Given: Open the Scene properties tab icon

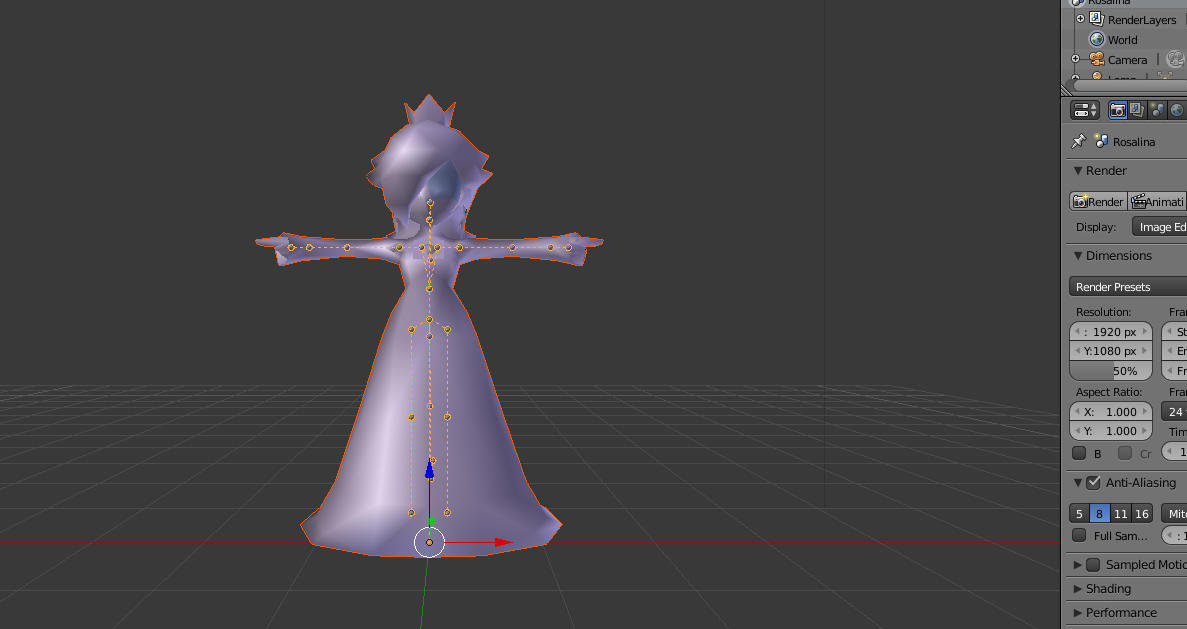Looking at the screenshot, I should click(x=1157, y=110).
